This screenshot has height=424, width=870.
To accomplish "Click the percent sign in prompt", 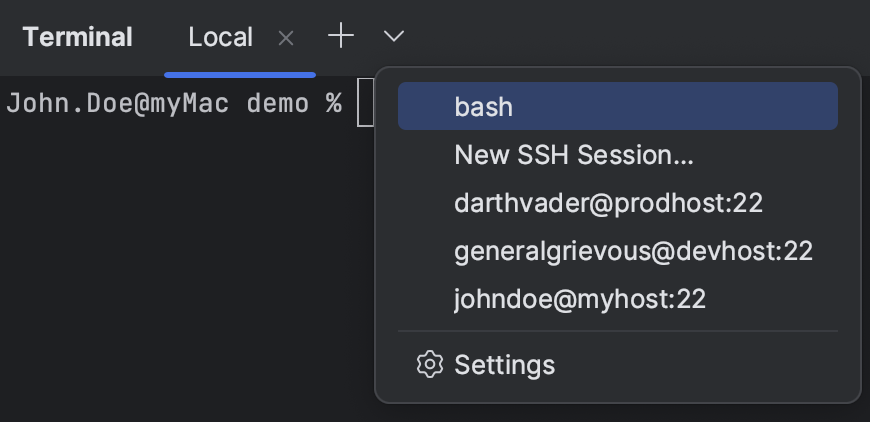I will pyautogui.click(x=333, y=104).
